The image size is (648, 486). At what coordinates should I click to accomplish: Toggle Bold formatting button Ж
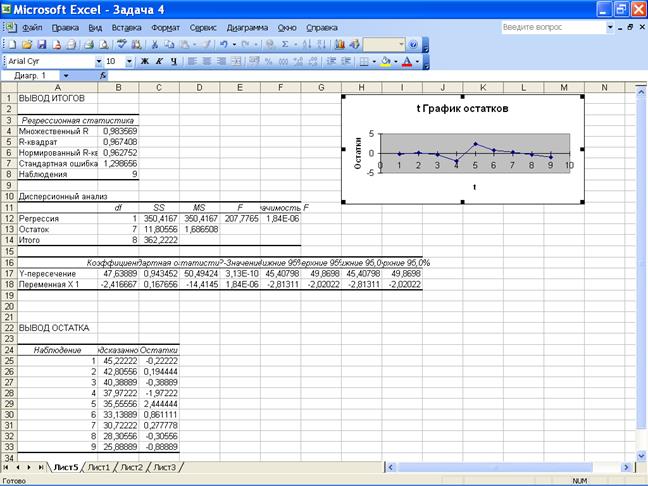click(x=144, y=61)
